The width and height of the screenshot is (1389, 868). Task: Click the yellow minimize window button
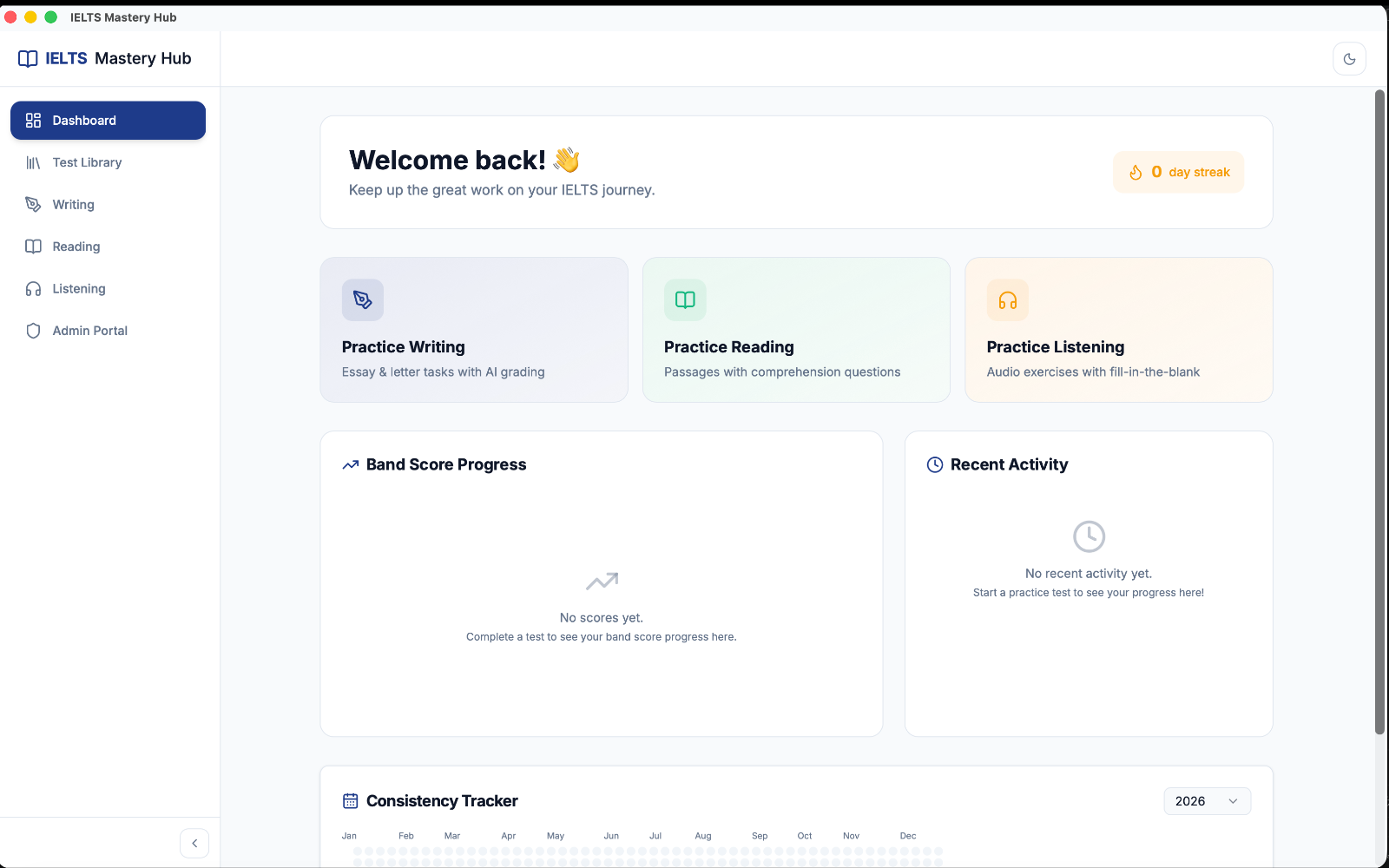(30, 17)
